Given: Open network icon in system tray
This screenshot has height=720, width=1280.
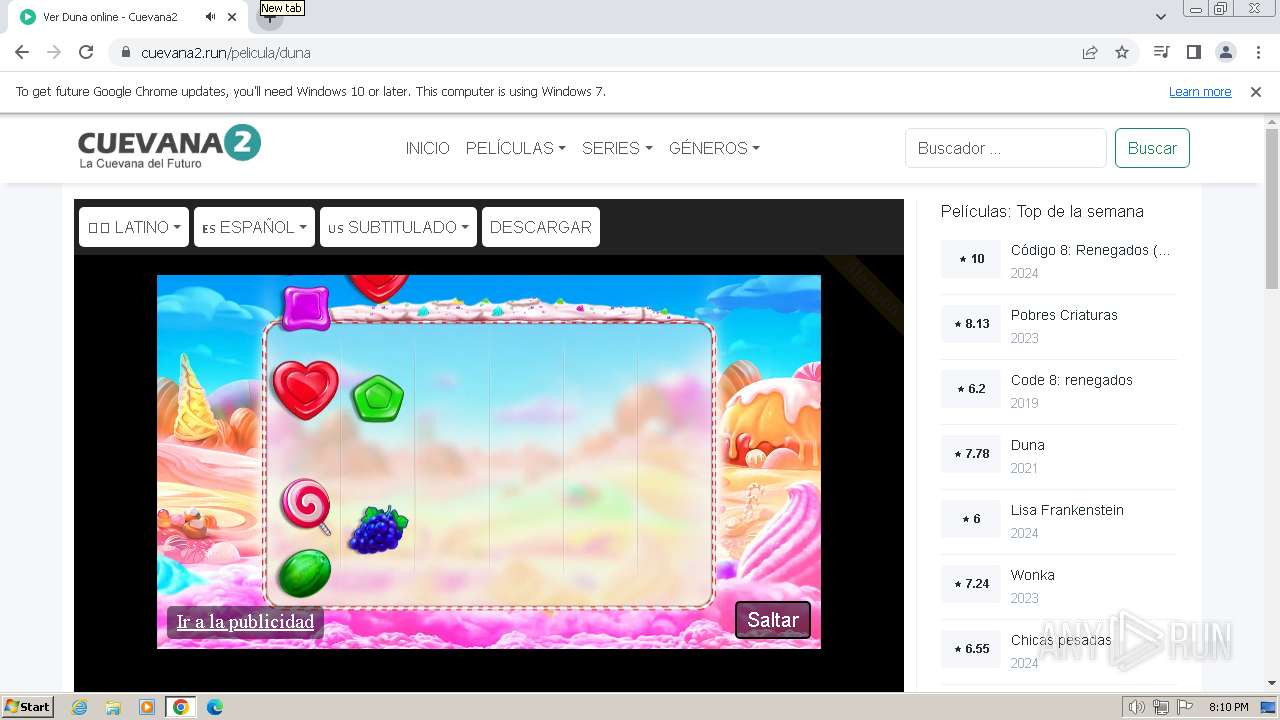Looking at the screenshot, I should [1160, 707].
